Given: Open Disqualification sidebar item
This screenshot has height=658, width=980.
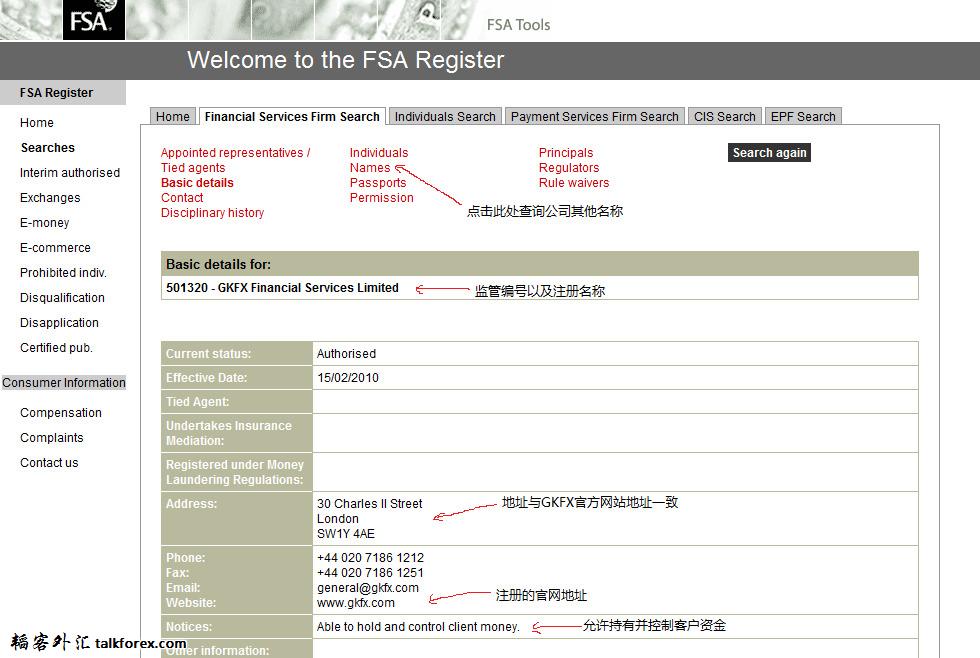Looking at the screenshot, I should 62,297.
